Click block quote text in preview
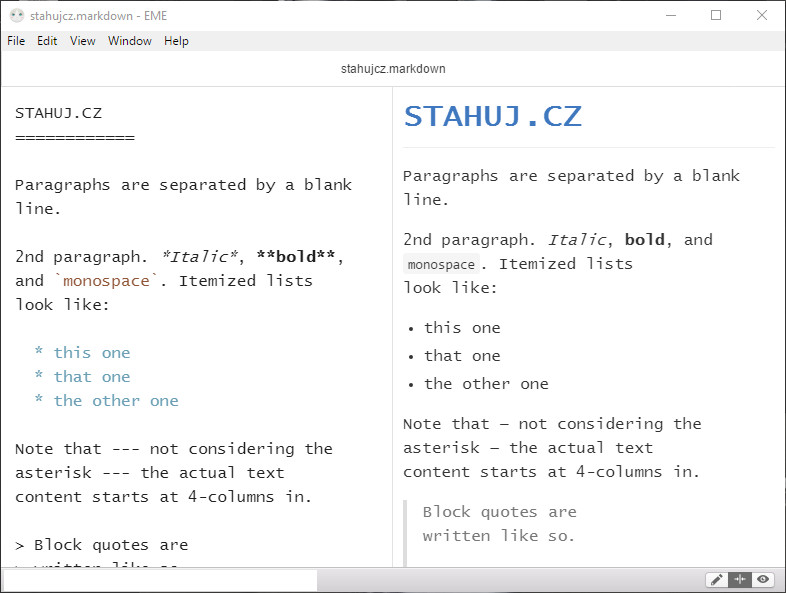786x593 pixels. pos(499,524)
